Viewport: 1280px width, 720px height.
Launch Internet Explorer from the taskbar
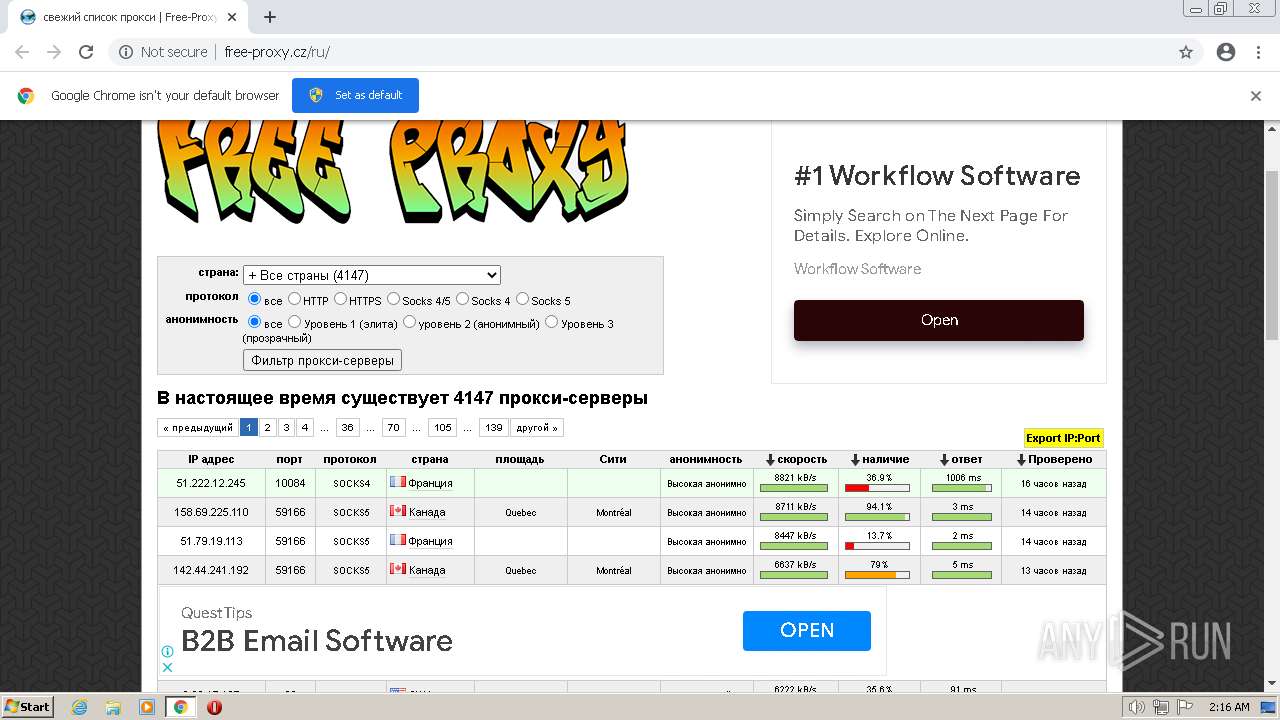[x=79, y=707]
